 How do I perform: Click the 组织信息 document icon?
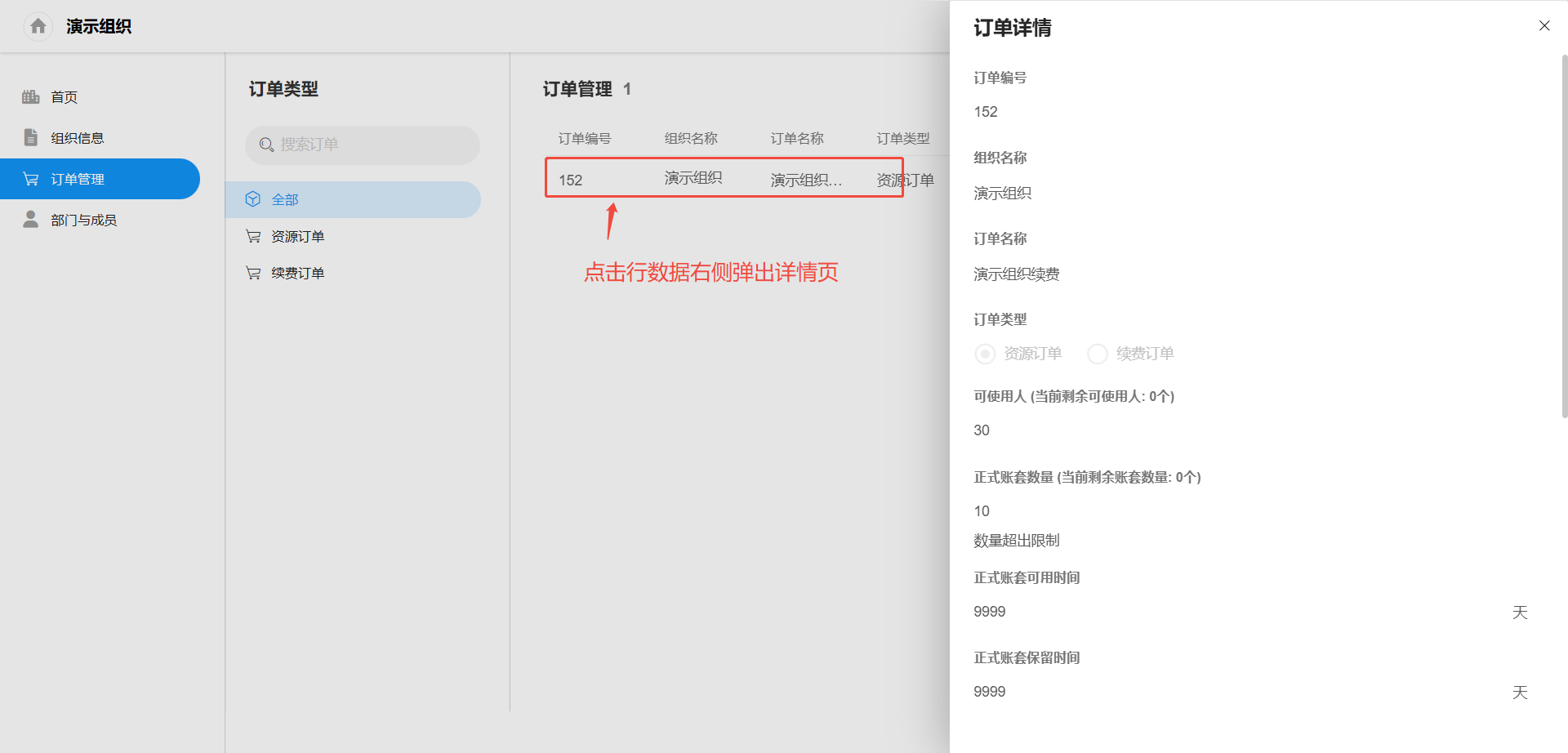point(30,137)
